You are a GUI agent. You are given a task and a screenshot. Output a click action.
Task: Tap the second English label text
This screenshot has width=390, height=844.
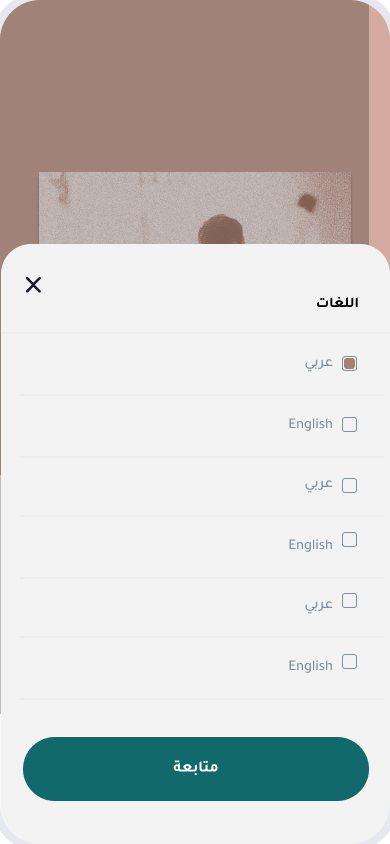tap(310, 545)
